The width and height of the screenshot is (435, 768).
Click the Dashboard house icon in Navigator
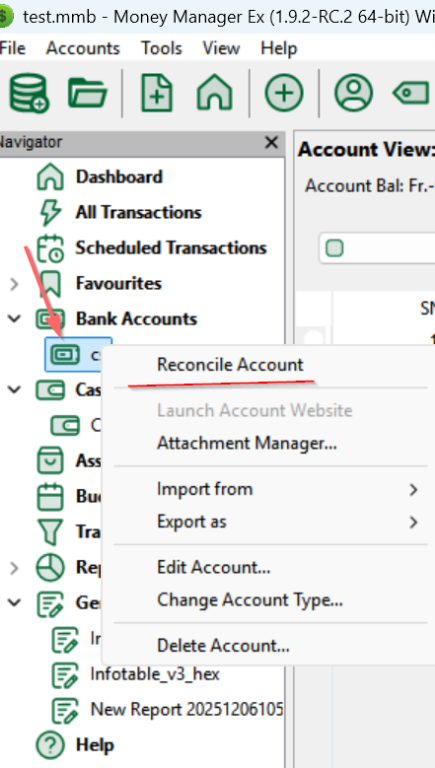(x=50, y=177)
